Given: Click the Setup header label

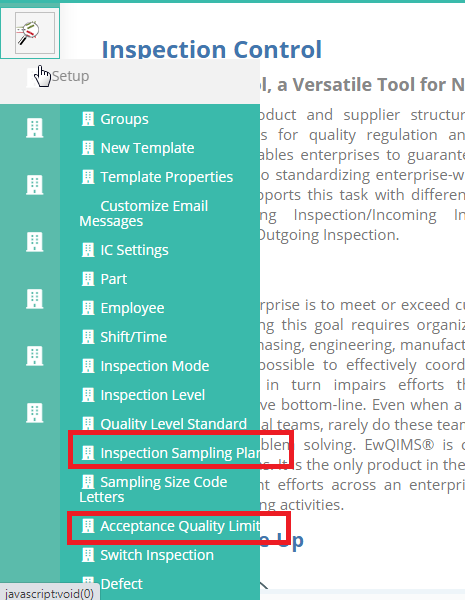Looking at the screenshot, I should coord(70,76).
